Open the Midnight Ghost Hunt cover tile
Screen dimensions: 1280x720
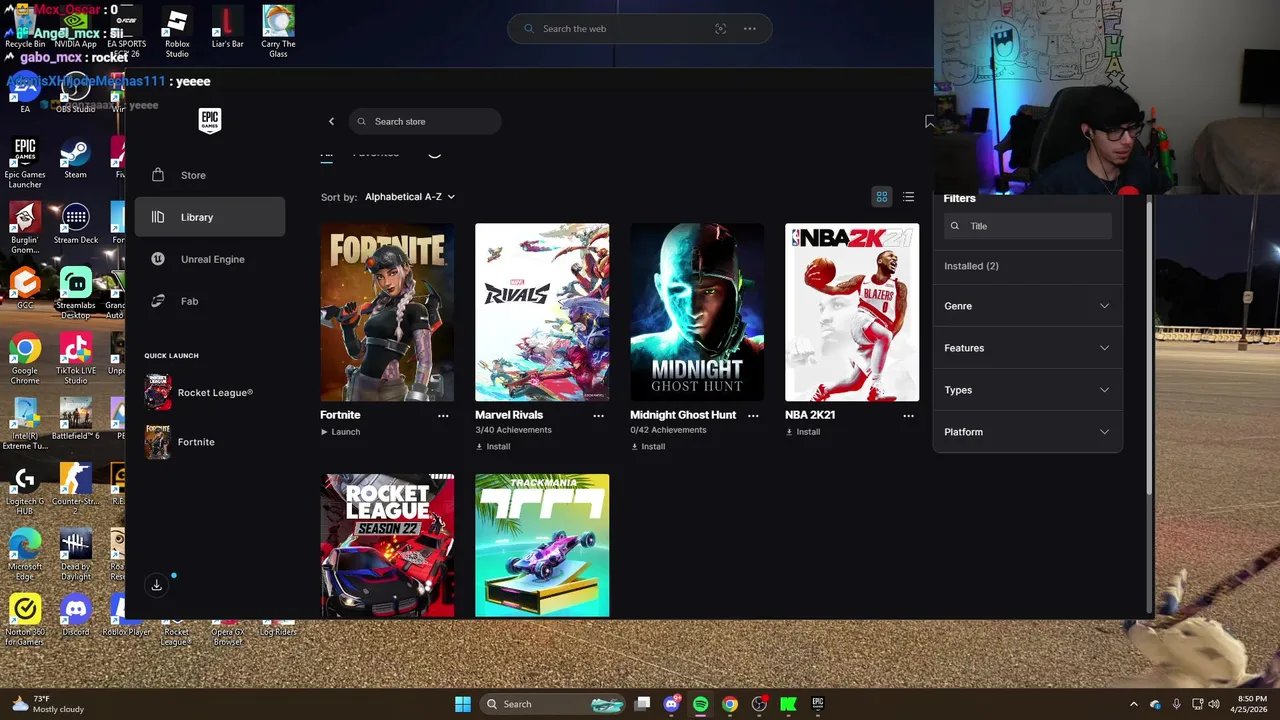click(697, 312)
